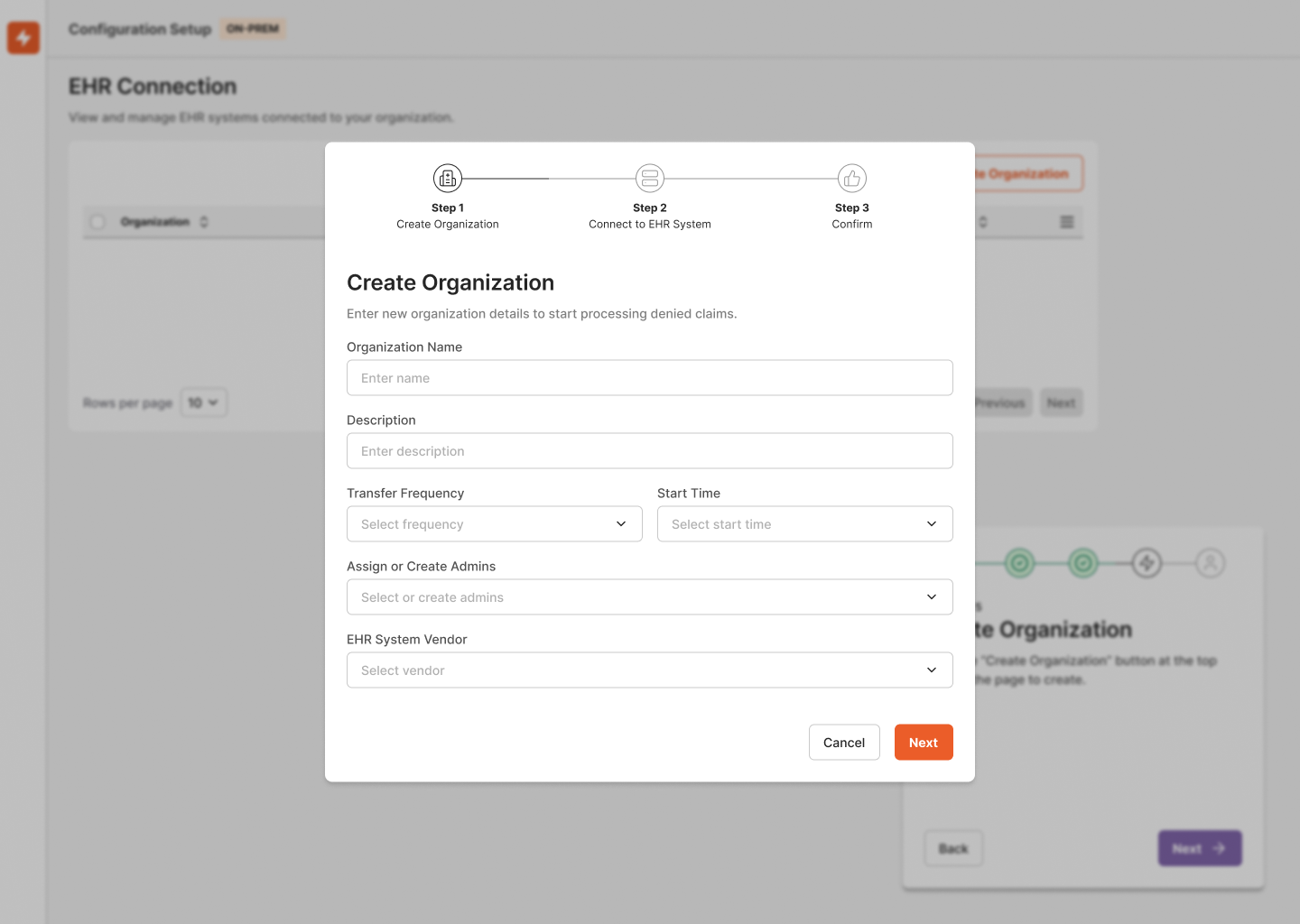Screen dimensions: 1300x924
Task: Select the ON-PREM badge next to Configuration Setup
Action: tap(252, 28)
